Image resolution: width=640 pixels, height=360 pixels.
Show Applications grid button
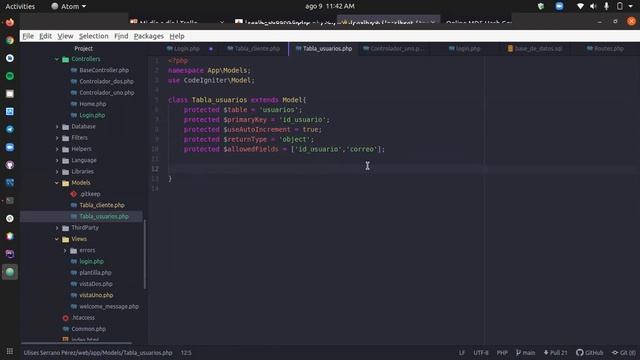[10, 351]
